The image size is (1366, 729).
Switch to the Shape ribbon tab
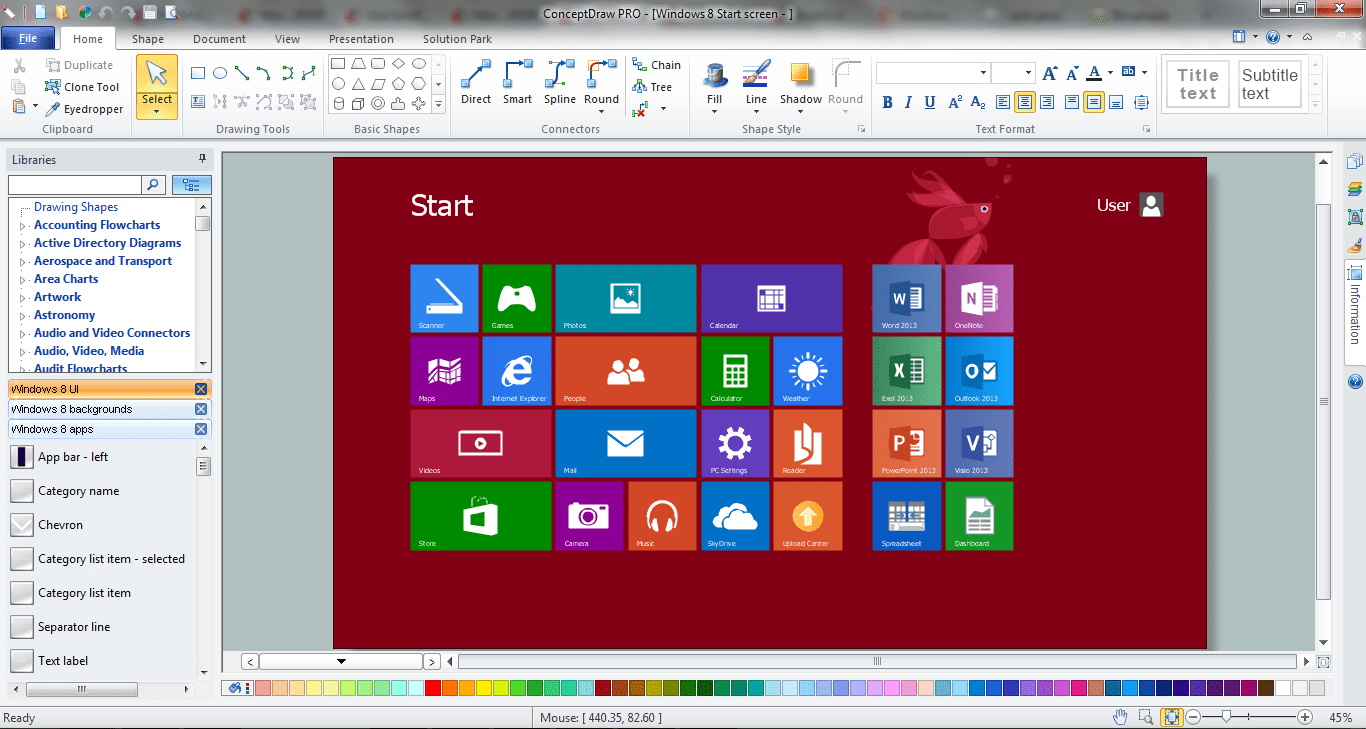(x=148, y=39)
